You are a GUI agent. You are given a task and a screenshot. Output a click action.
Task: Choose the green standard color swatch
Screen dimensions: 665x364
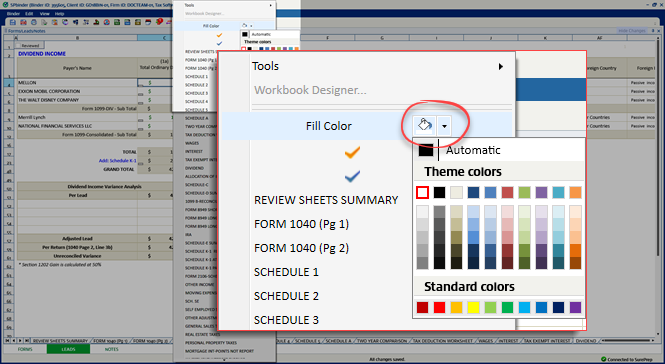[x=507, y=307]
